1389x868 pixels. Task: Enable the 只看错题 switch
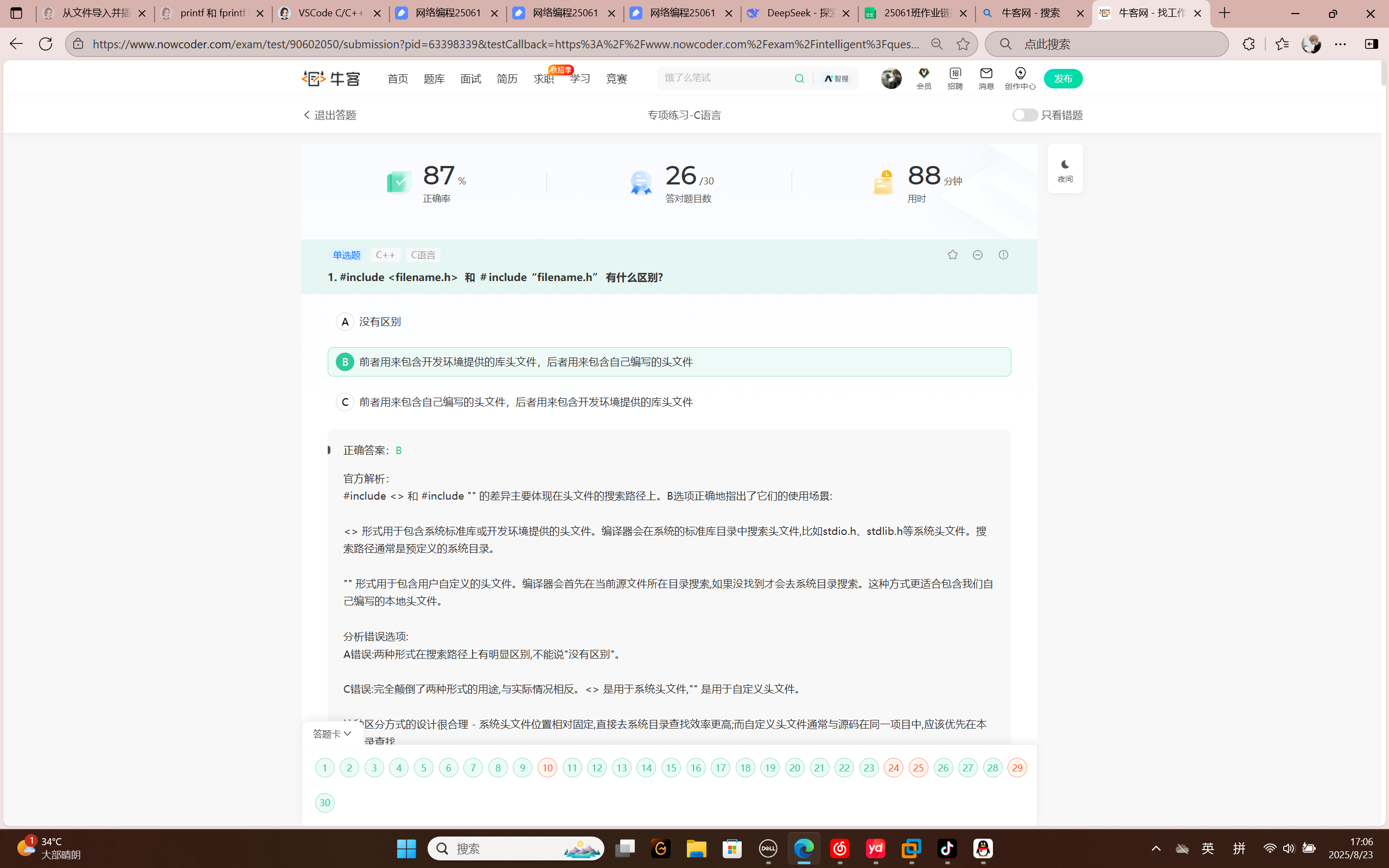[x=1024, y=115]
